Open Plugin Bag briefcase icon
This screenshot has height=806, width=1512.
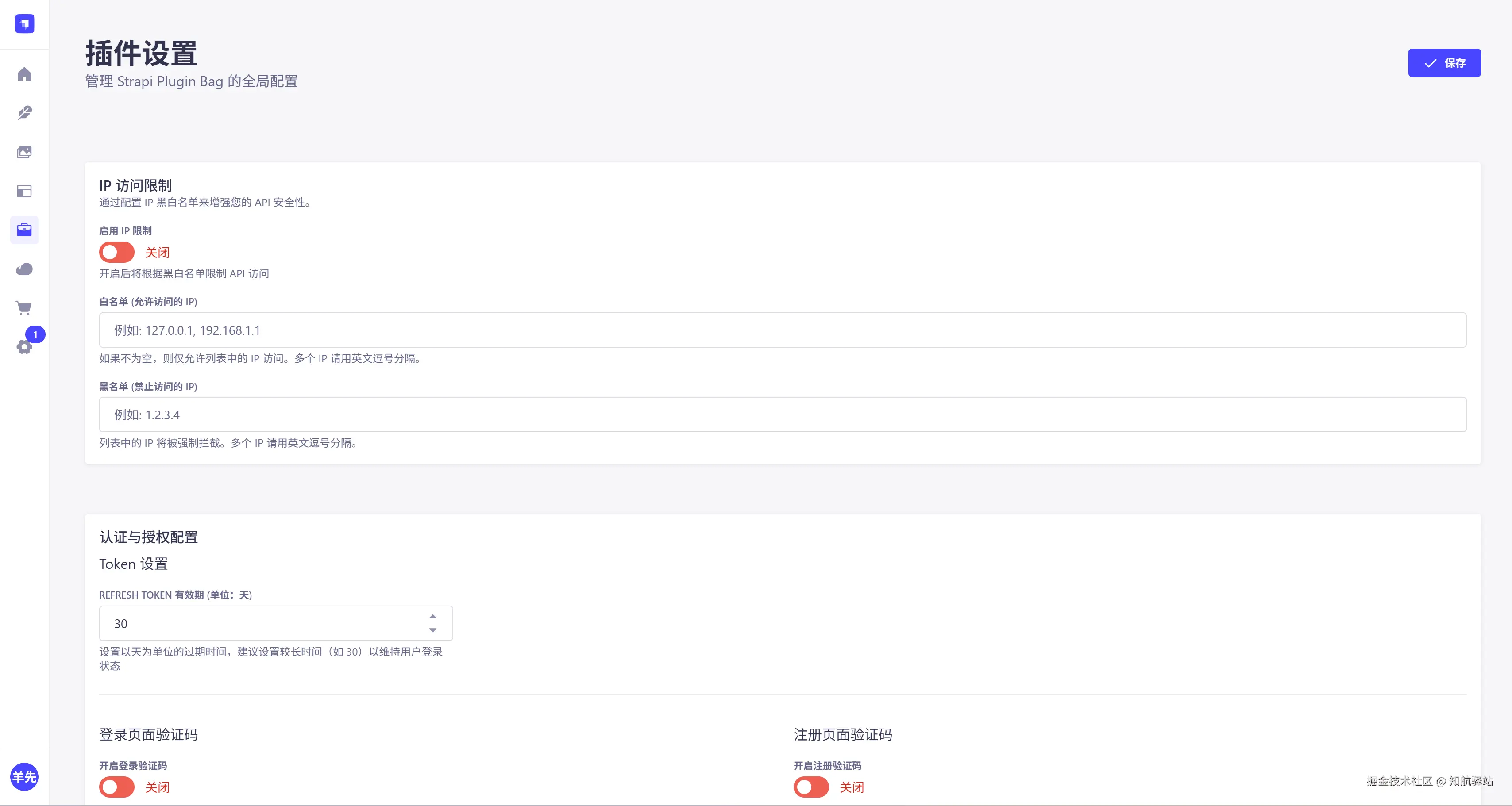(x=24, y=230)
